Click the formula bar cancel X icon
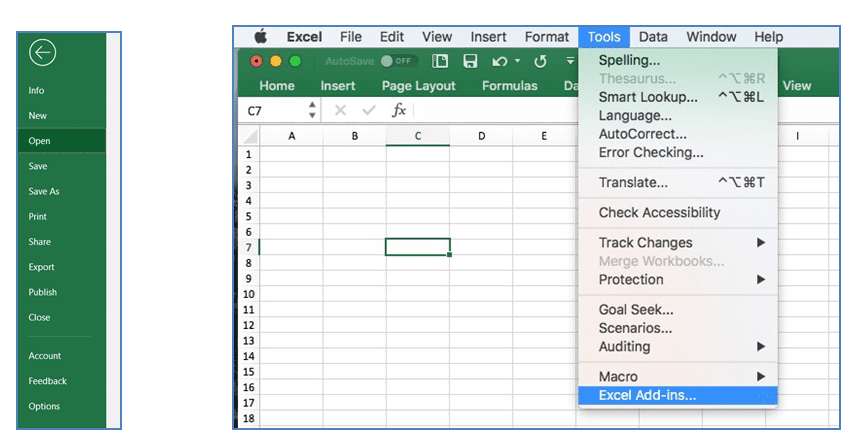Viewport: 855px width, 442px height. pyautogui.click(x=340, y=111)
